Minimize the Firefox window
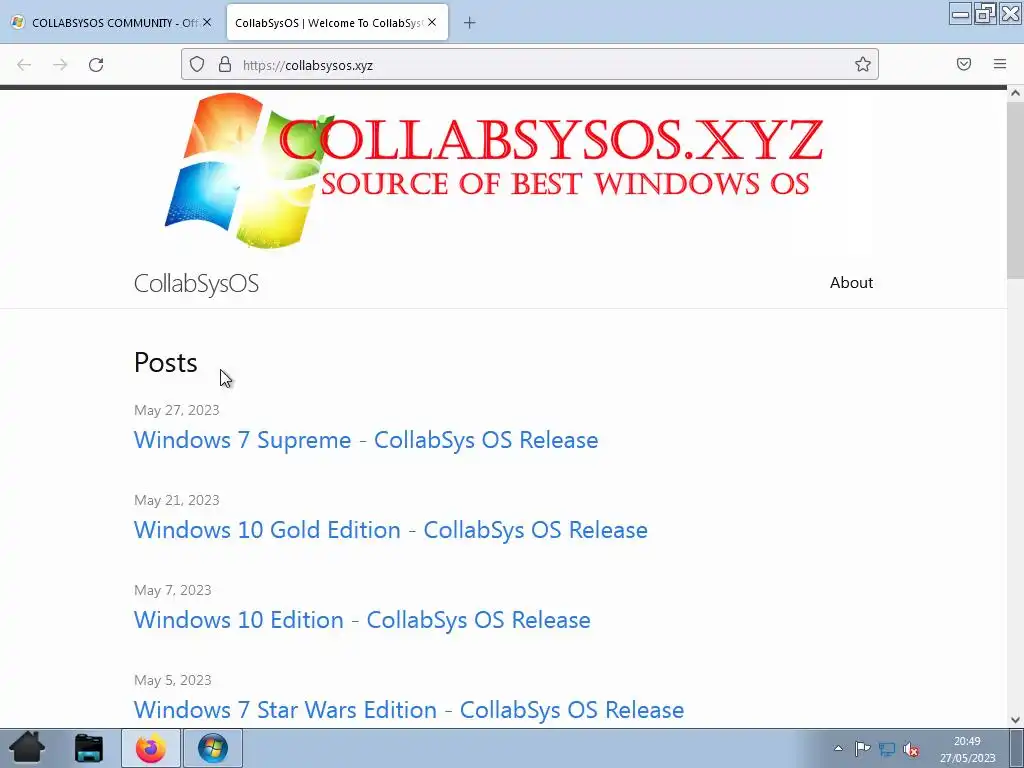1024x768 pixels. coord(961,13)
